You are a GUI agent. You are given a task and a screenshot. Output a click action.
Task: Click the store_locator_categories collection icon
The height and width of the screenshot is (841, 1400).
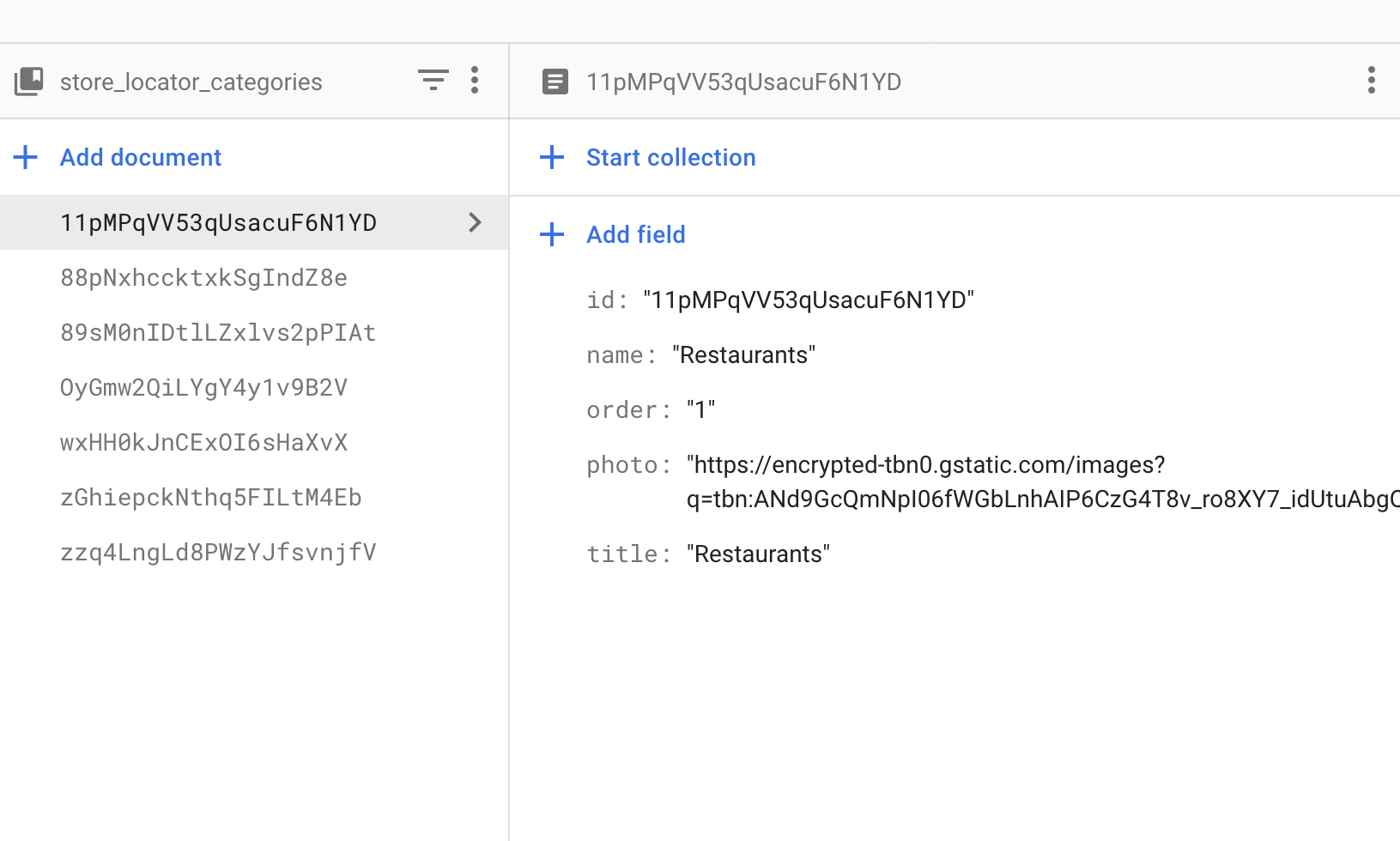[28, 82]
